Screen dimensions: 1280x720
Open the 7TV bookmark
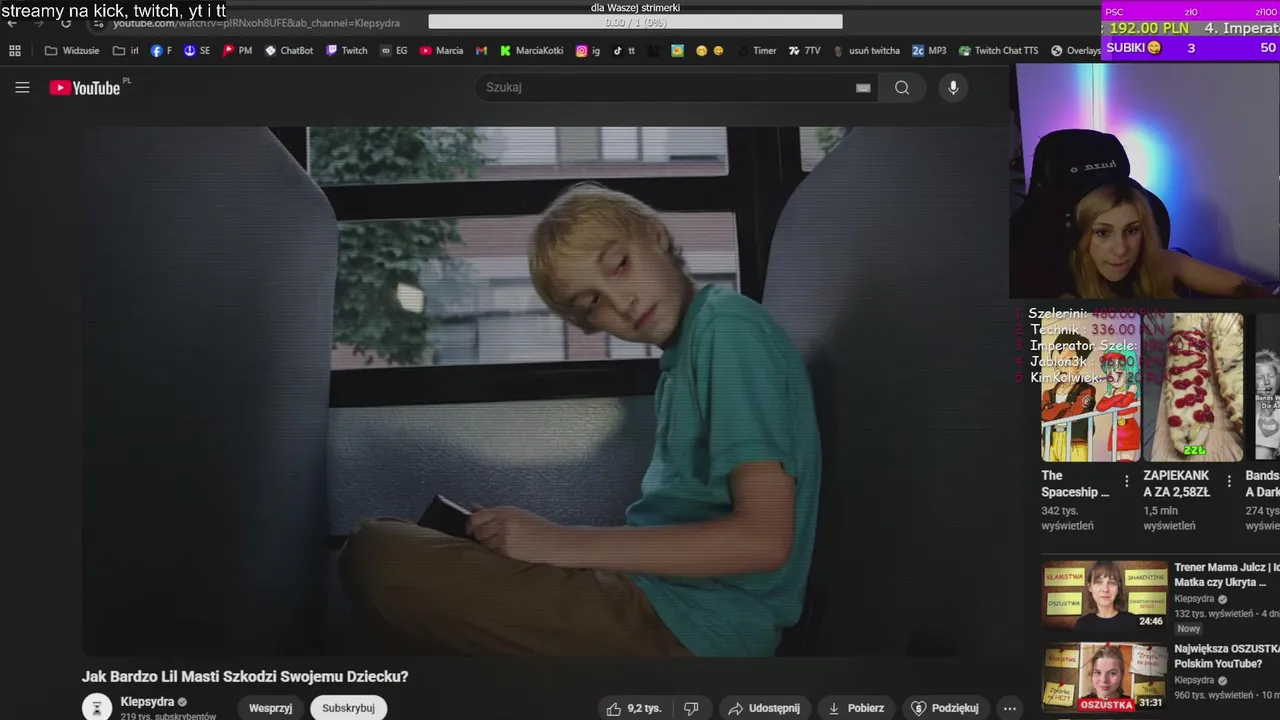pos(804,51)
